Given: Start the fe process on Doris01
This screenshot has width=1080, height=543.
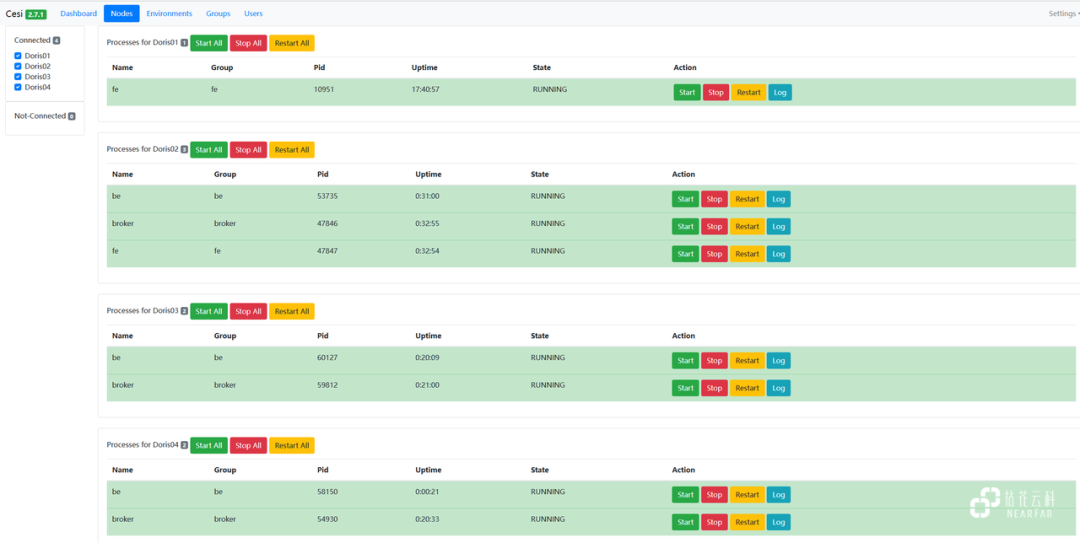Looking at the screenshot, I should click(687, 92).
